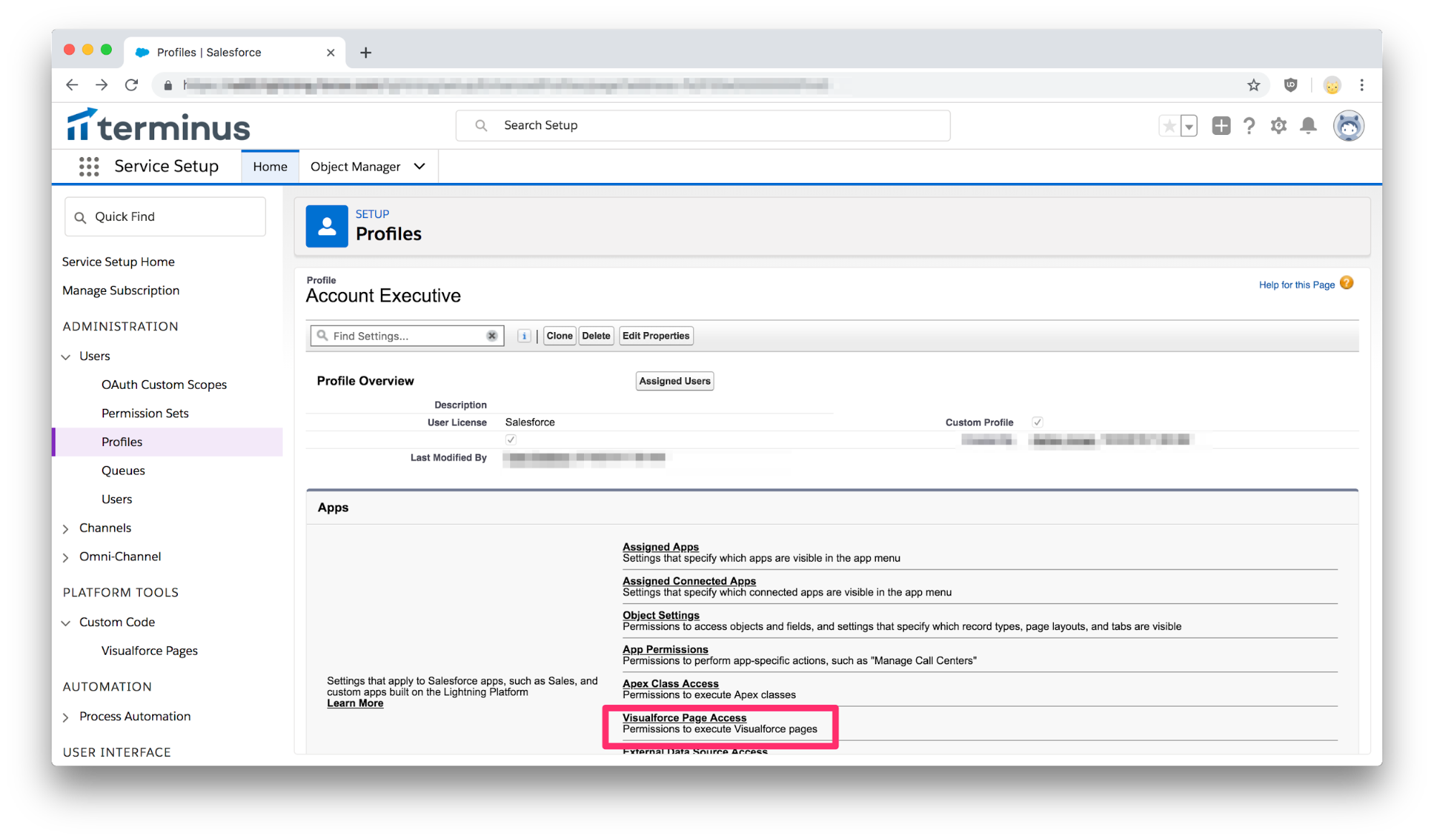Click the Help for this Page link
This screenshot has height=840, width=1434.
[1297, 285]
